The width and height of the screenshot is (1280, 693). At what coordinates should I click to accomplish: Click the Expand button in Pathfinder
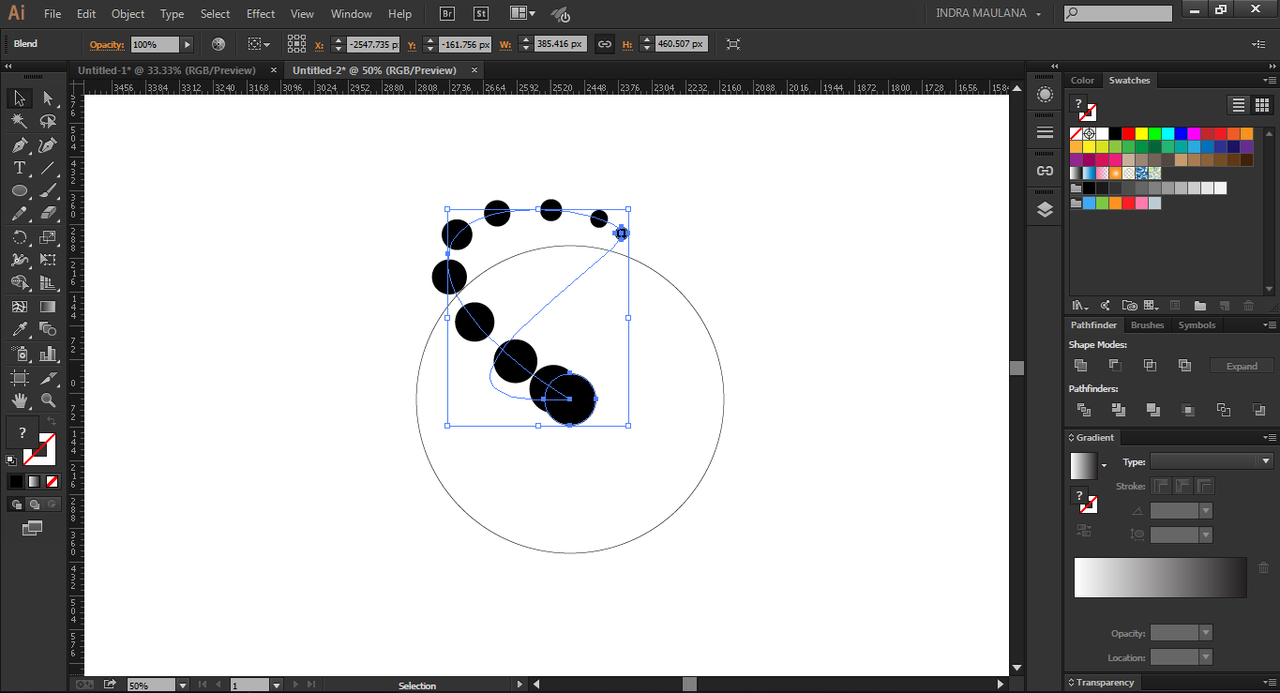coord(1241,366)
